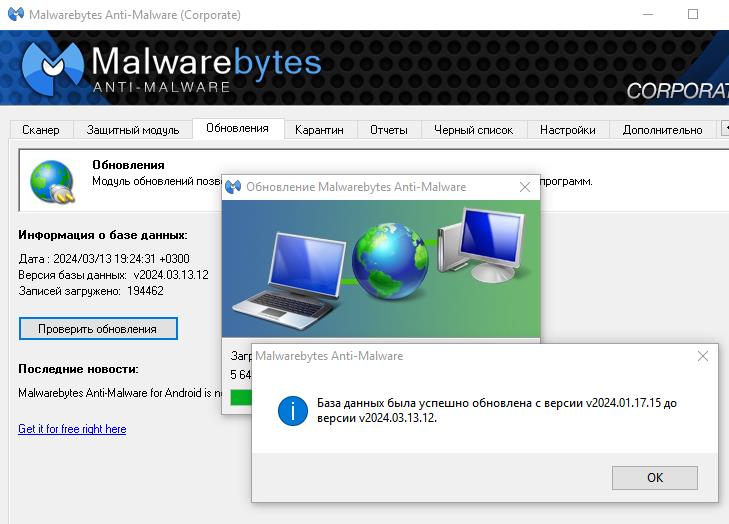729x524 pixels.
Task: Click the Записей загружено 194462 text
Action: click(x=91, y=291)
